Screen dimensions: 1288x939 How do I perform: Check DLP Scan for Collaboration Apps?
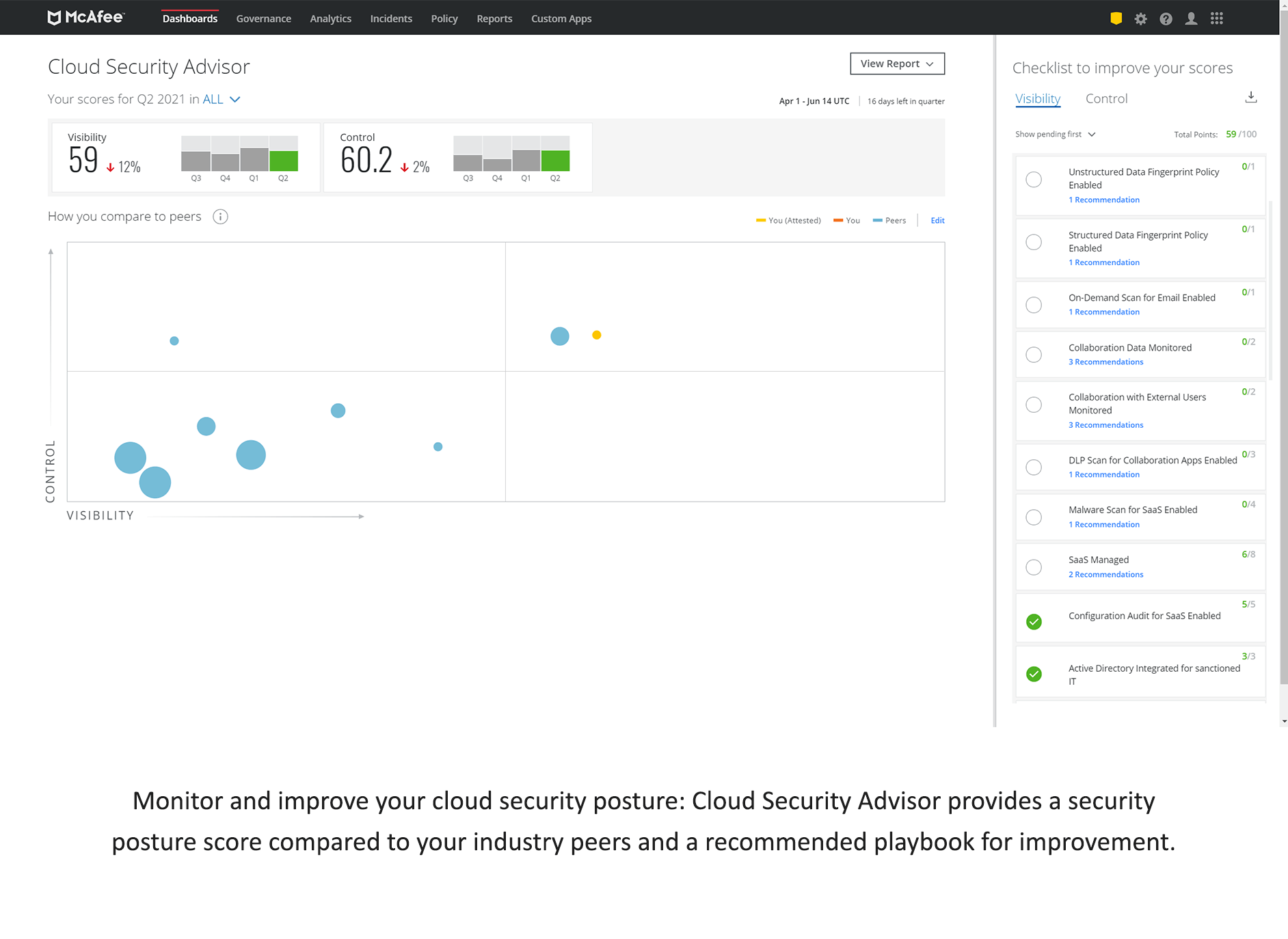coord(1034,467)
